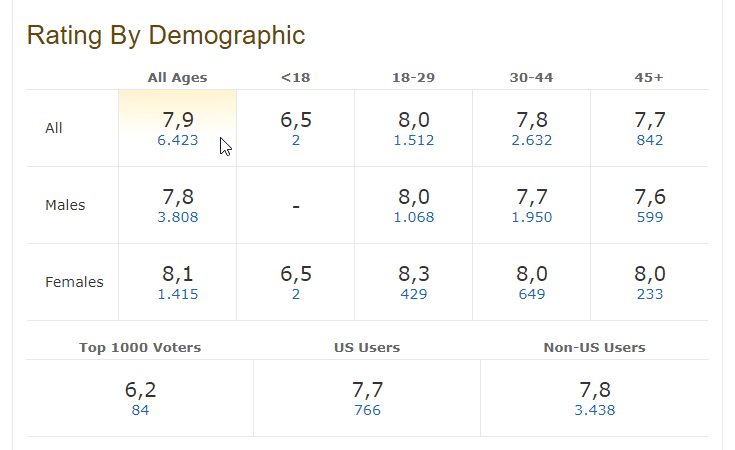Open the 18-29 all-gender vote count 1.512

pyautogui.click(x=414, y=141)
